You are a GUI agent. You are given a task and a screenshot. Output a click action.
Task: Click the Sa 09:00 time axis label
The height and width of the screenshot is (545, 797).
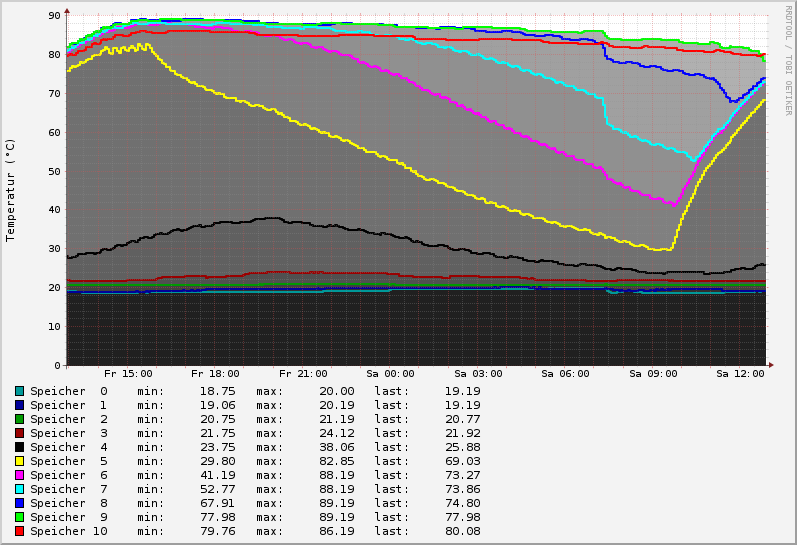(x=653, y=374)
